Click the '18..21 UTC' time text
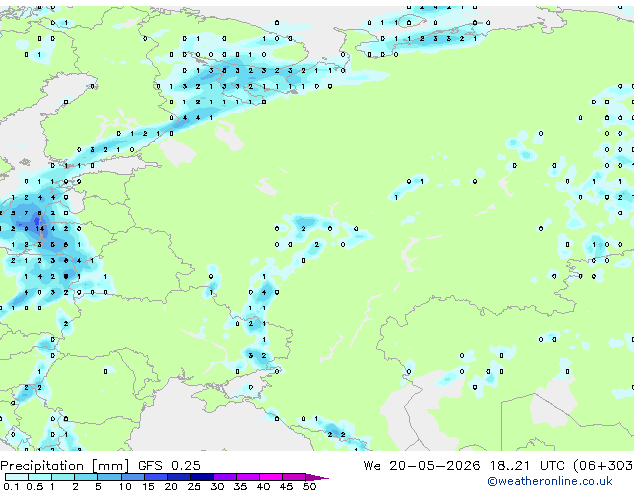Screen dimensions: 634x490 click(526, 465)
